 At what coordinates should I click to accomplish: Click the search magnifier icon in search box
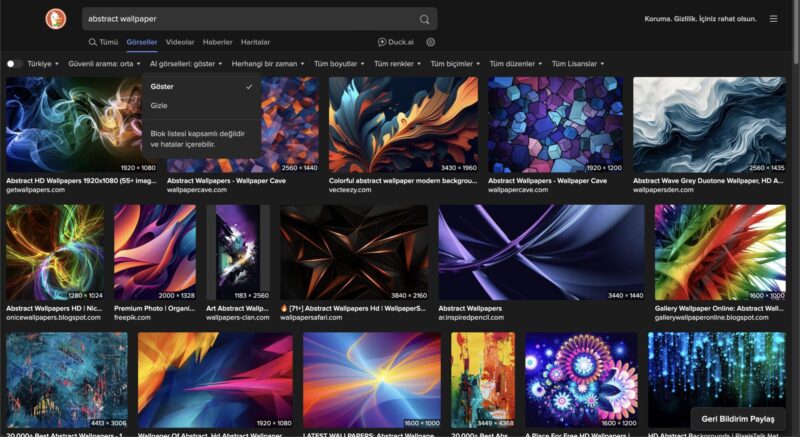[x=425, y=19]
